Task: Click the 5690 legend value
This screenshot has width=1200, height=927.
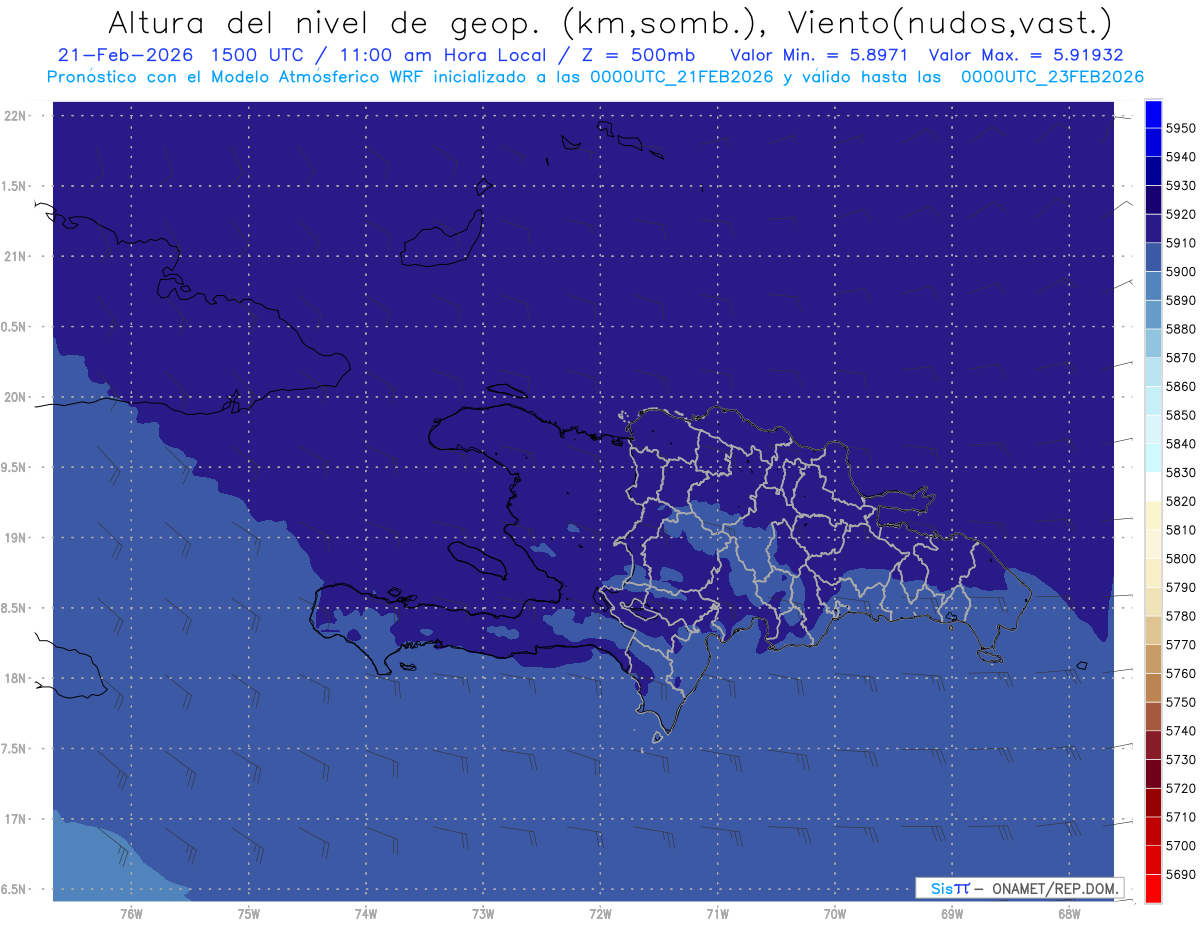Action: [x=1181, y=875]
